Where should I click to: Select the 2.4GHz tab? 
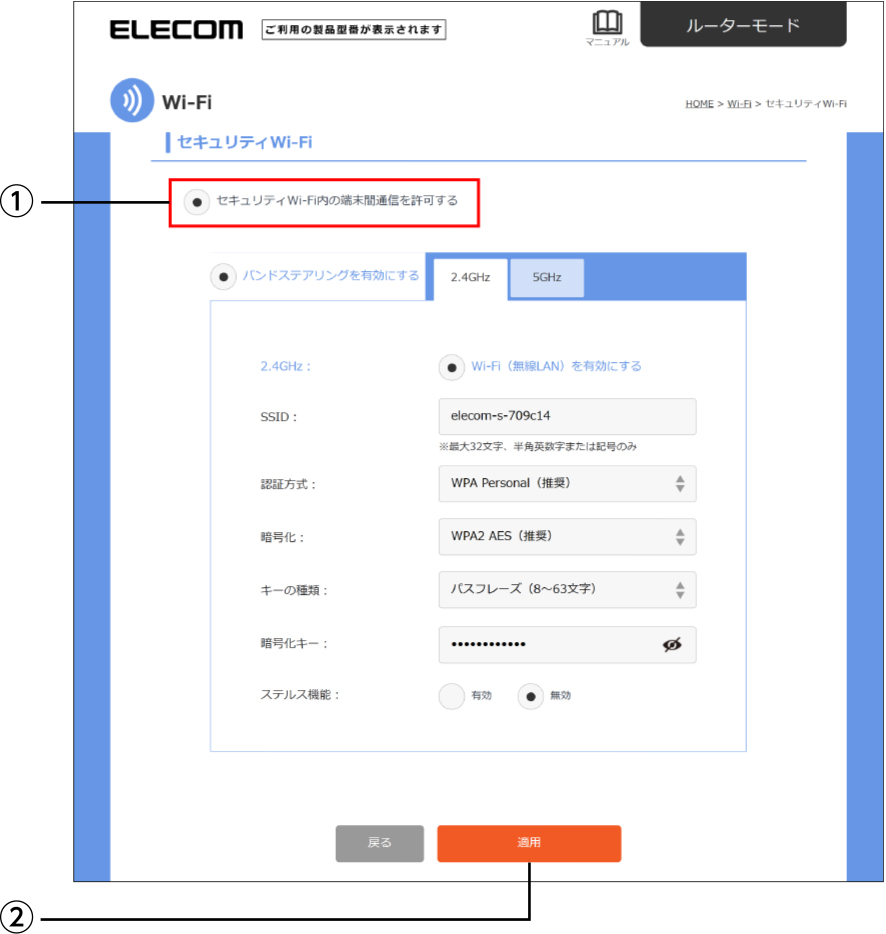471,279
